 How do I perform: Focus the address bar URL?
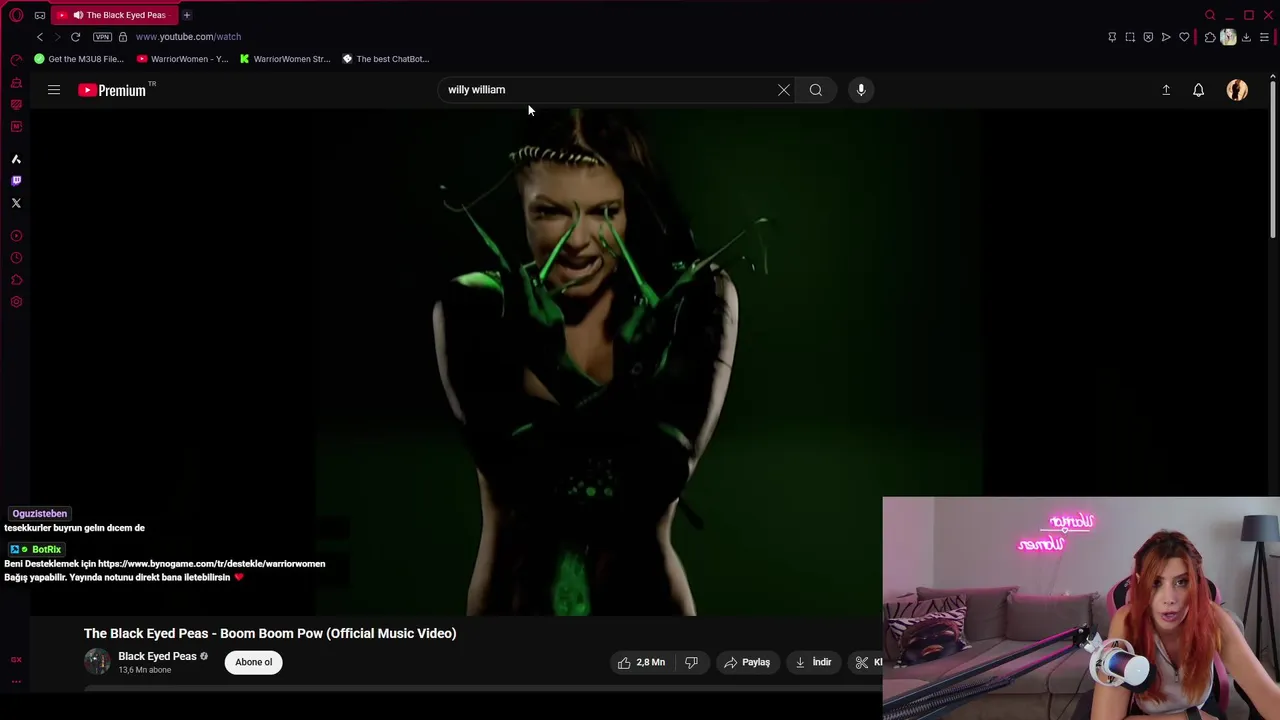(188, 37)
